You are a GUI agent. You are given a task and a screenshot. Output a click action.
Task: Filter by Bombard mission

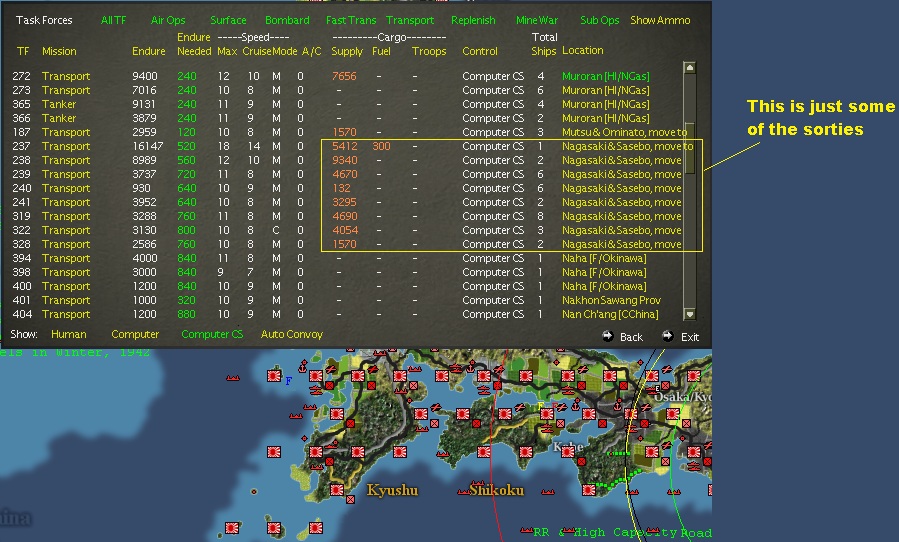point(287,20)
